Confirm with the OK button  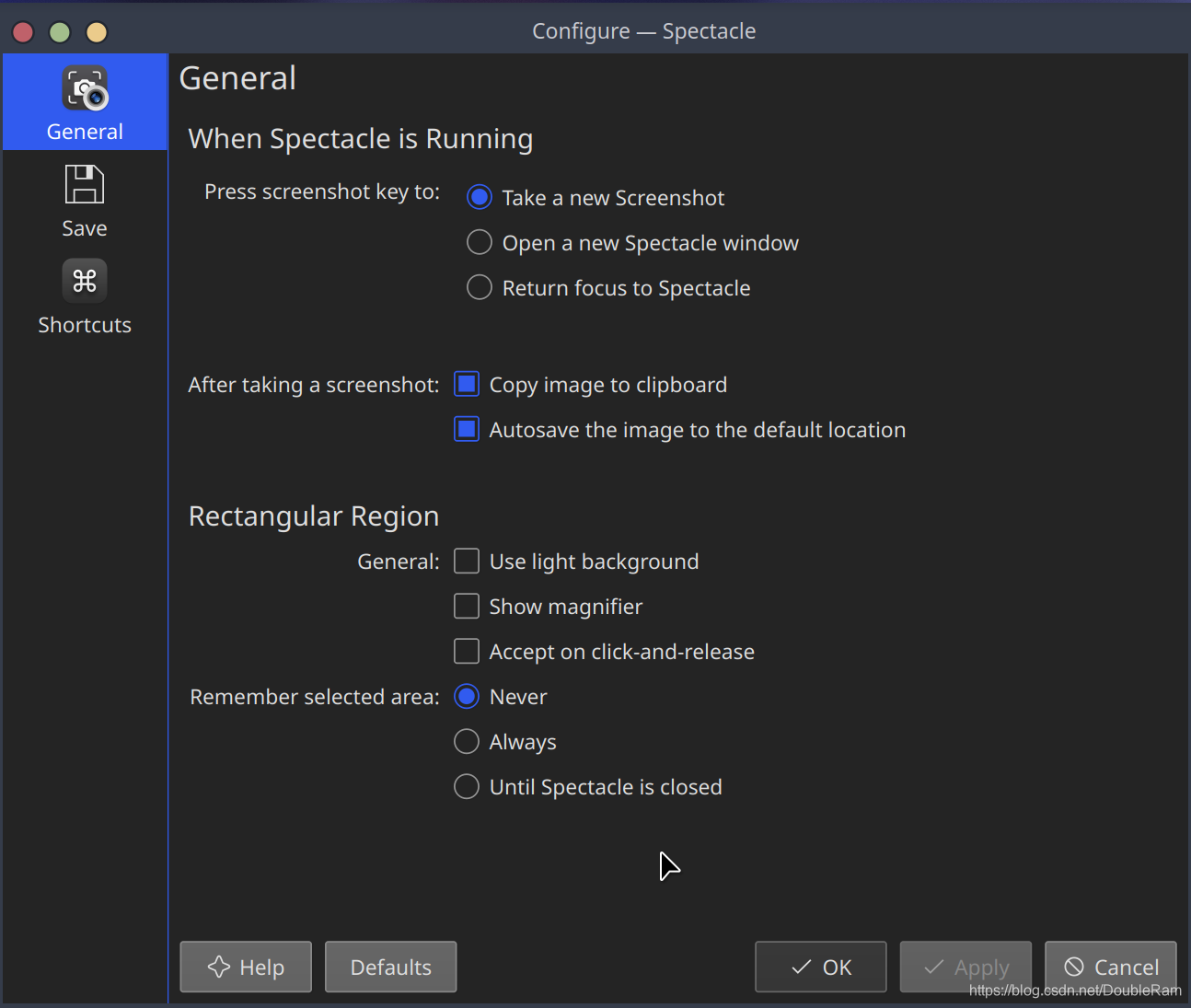click(821, 967)
